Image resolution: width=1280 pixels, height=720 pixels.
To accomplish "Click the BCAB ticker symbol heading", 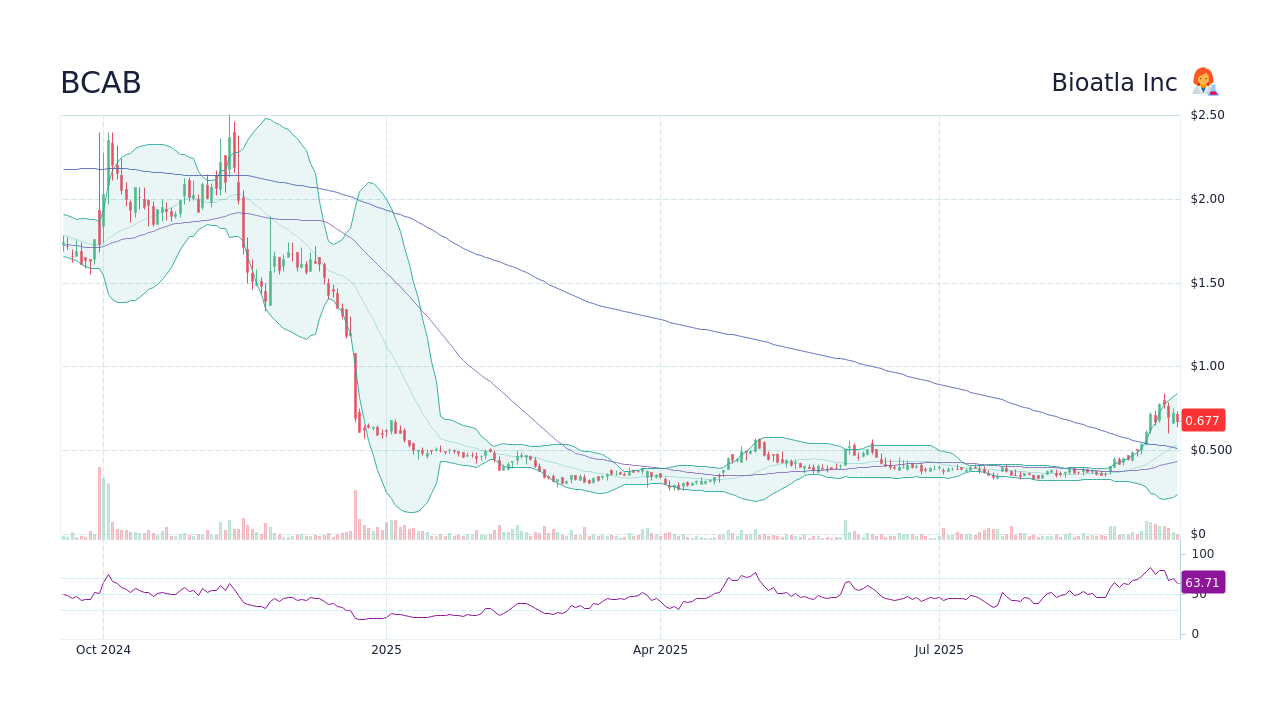I will (x=100, y=82).
